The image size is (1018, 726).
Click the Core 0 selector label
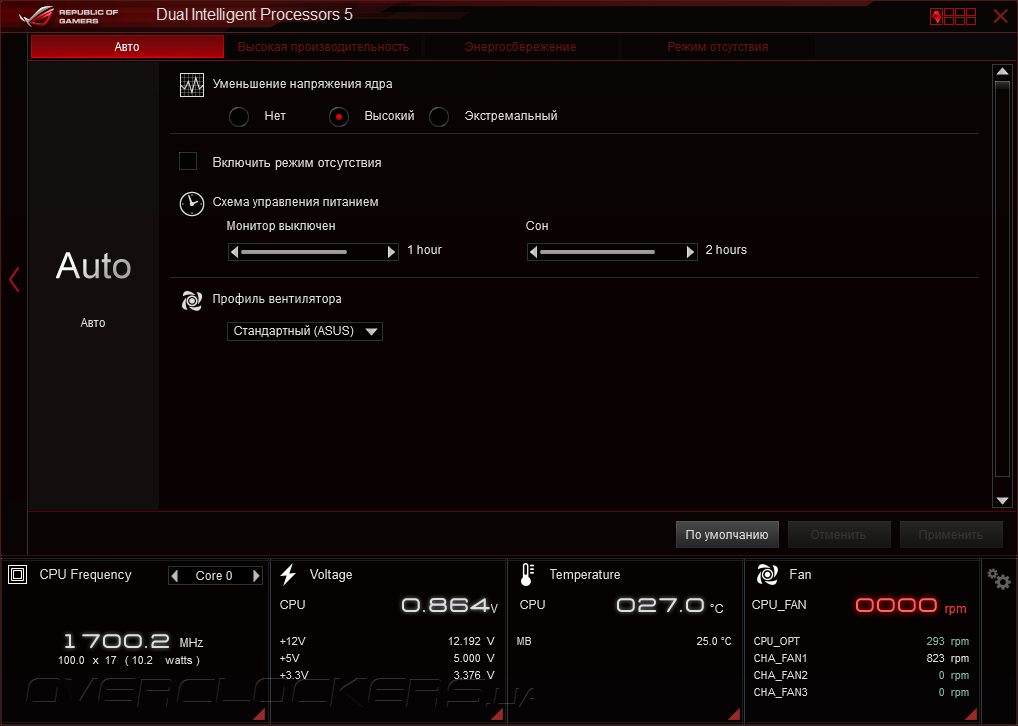tap(214, 575)
